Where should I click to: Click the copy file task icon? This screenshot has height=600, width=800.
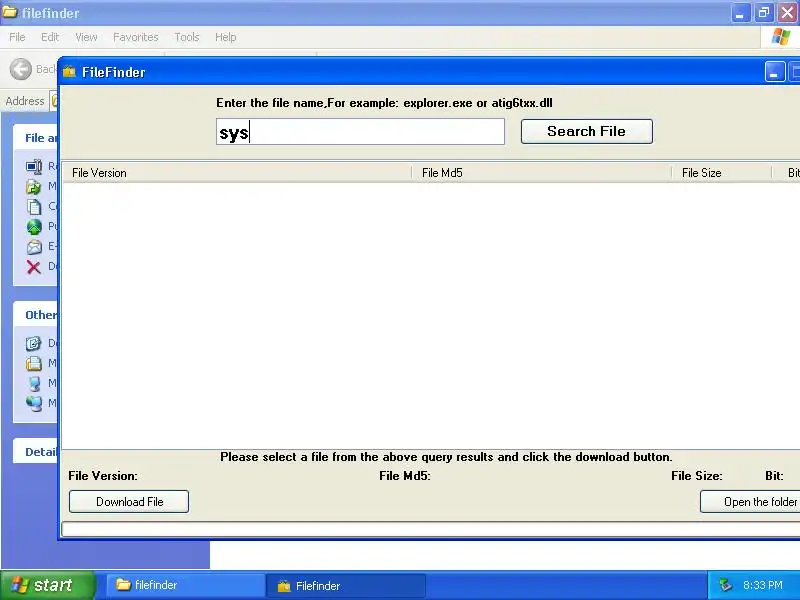(x=34, y=207)
